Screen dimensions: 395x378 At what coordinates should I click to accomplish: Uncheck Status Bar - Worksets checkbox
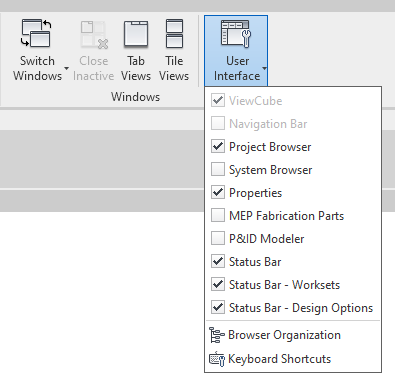[x=218, y=285]
